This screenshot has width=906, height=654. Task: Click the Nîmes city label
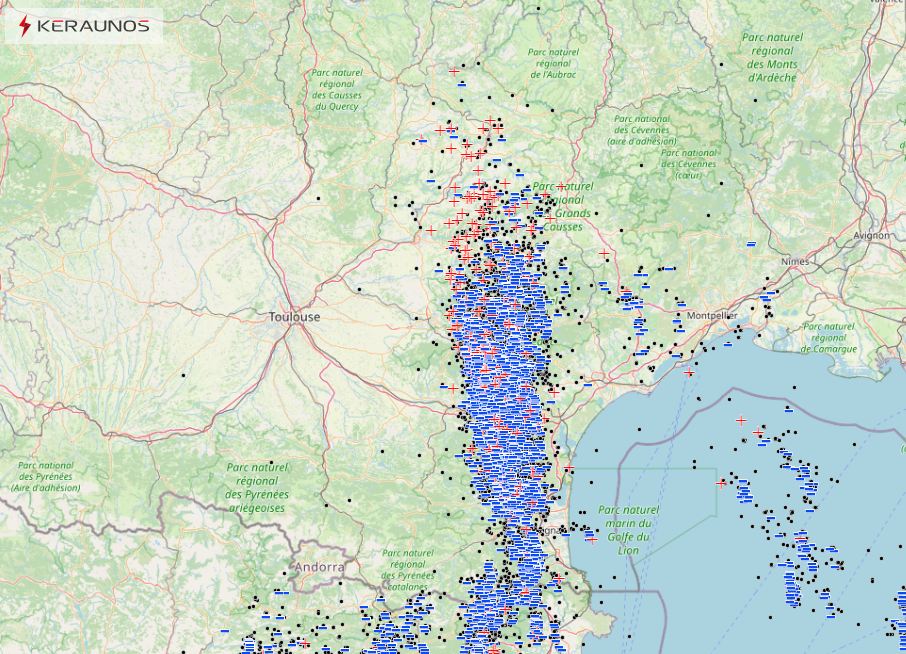tap(794, 260)
